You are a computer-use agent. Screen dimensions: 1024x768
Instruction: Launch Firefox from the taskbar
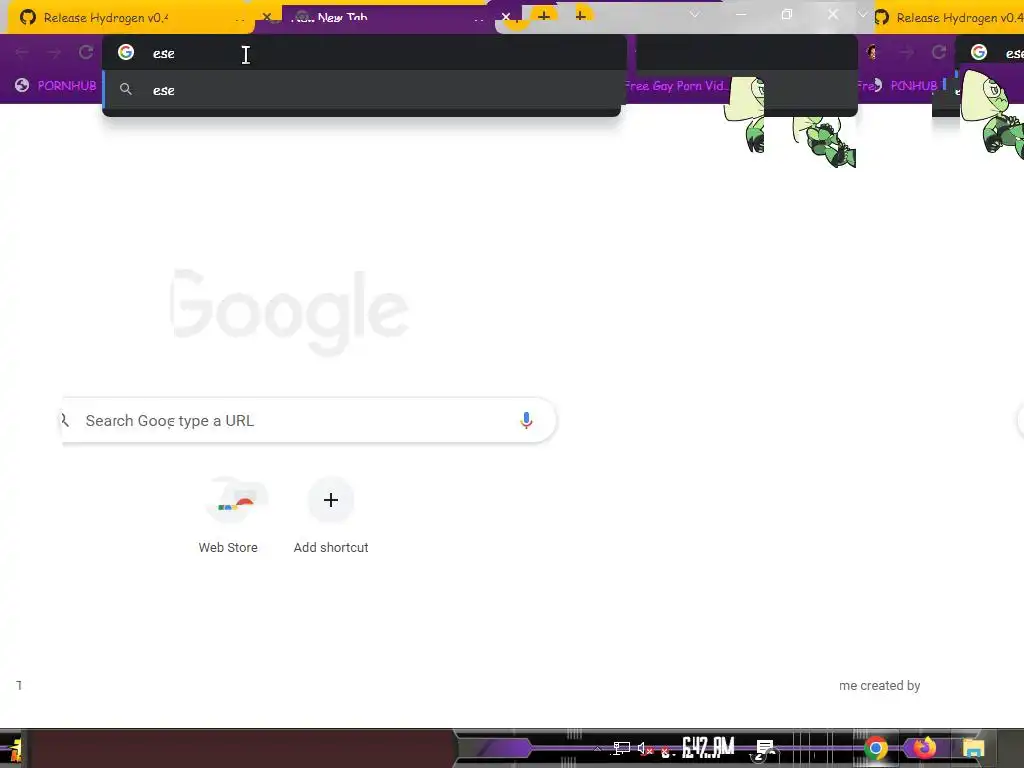click(x=924, y=748)
